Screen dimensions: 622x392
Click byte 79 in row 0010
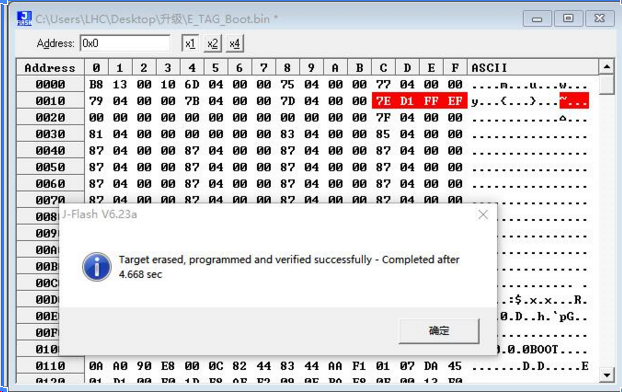96,101
